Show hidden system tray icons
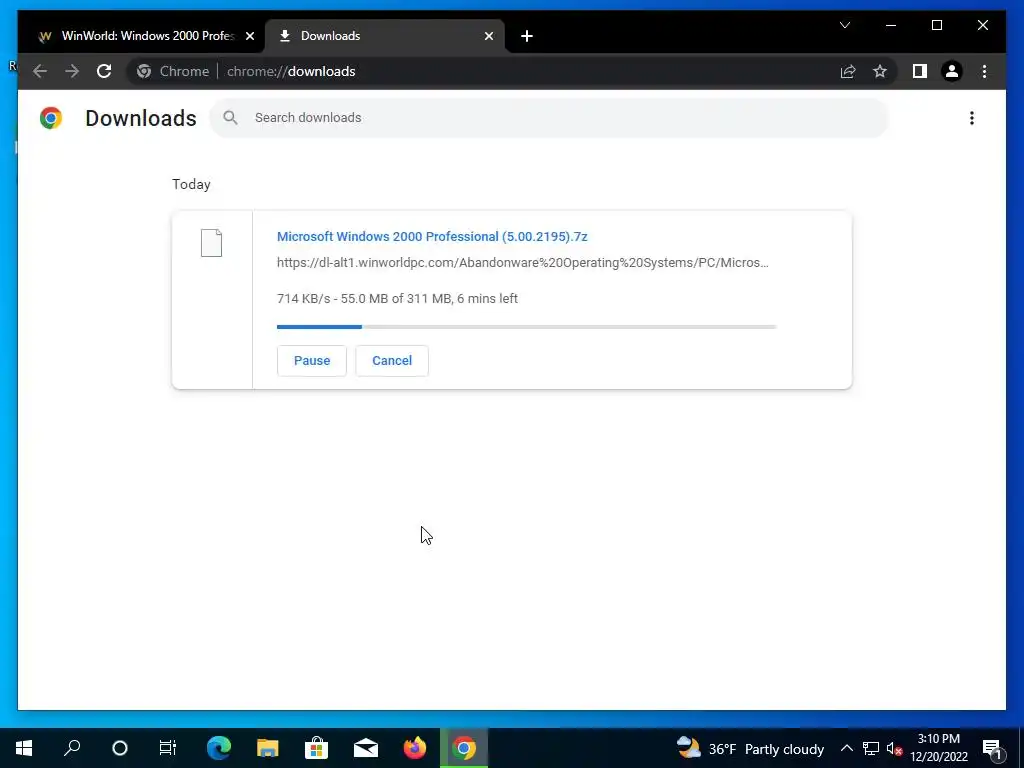Viewport: 1024px width, 768px height. [846, 748]
